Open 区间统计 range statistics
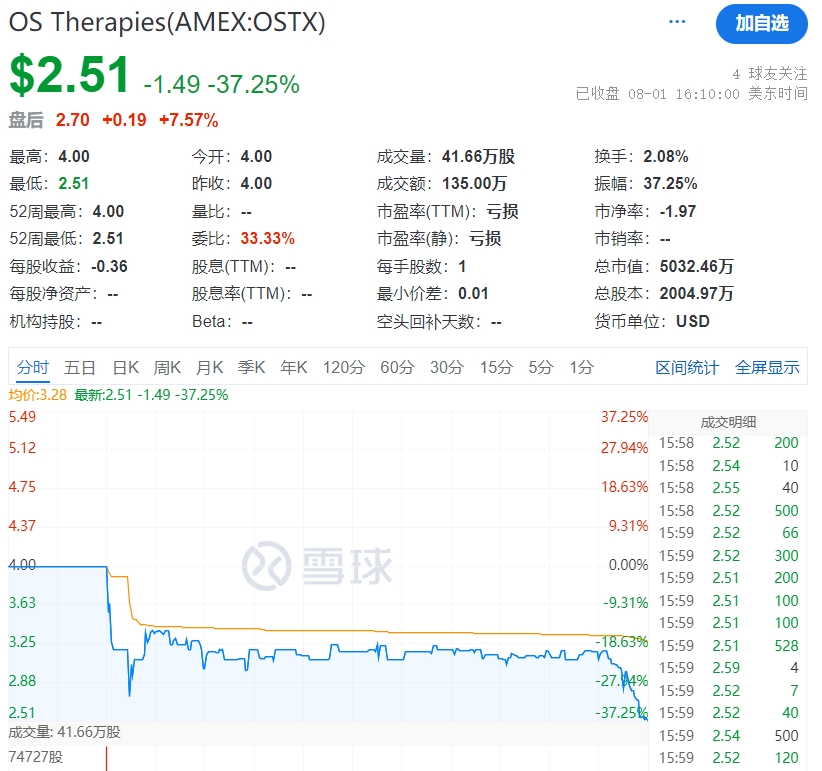This screenshot has width=822, height=771. pyautogui.click(x=687, y=367)
